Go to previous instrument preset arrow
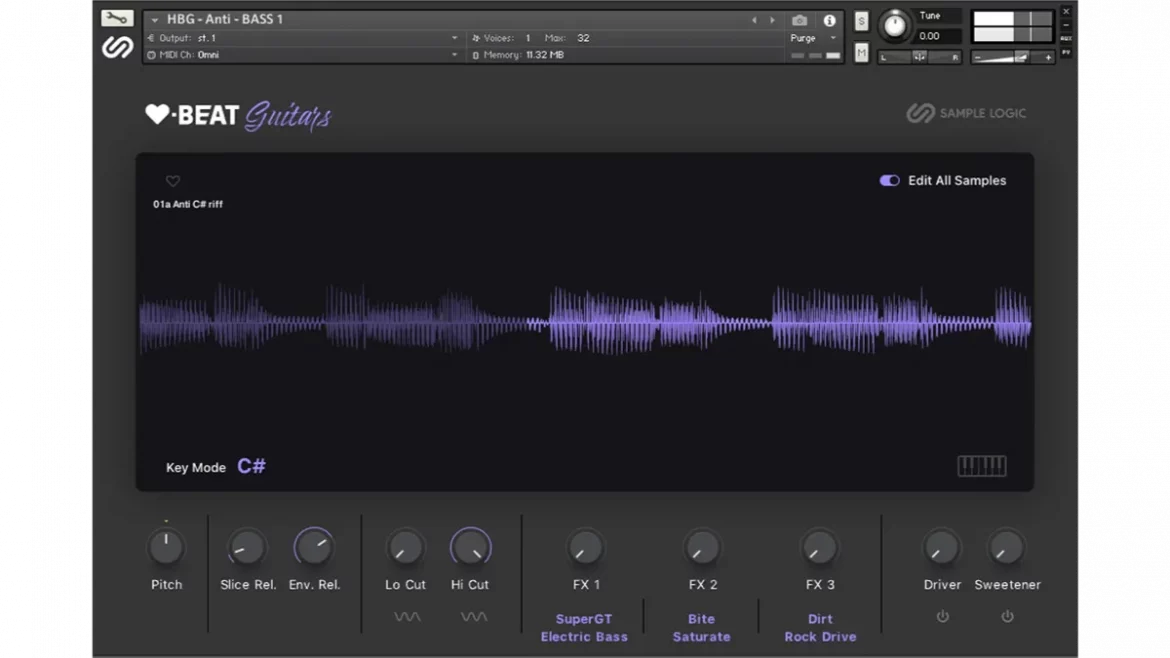 click(x=754, y=21)
